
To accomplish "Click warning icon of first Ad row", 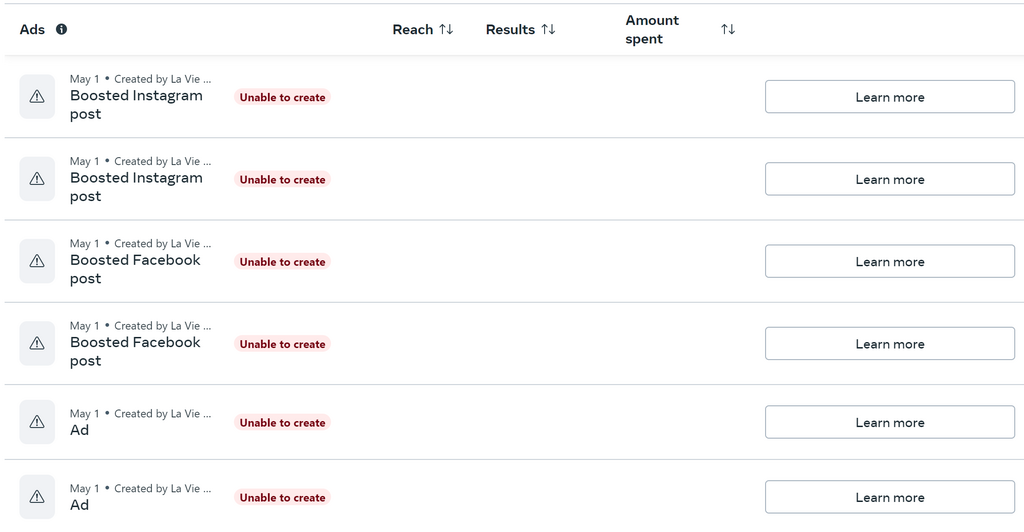I will 37,422.
